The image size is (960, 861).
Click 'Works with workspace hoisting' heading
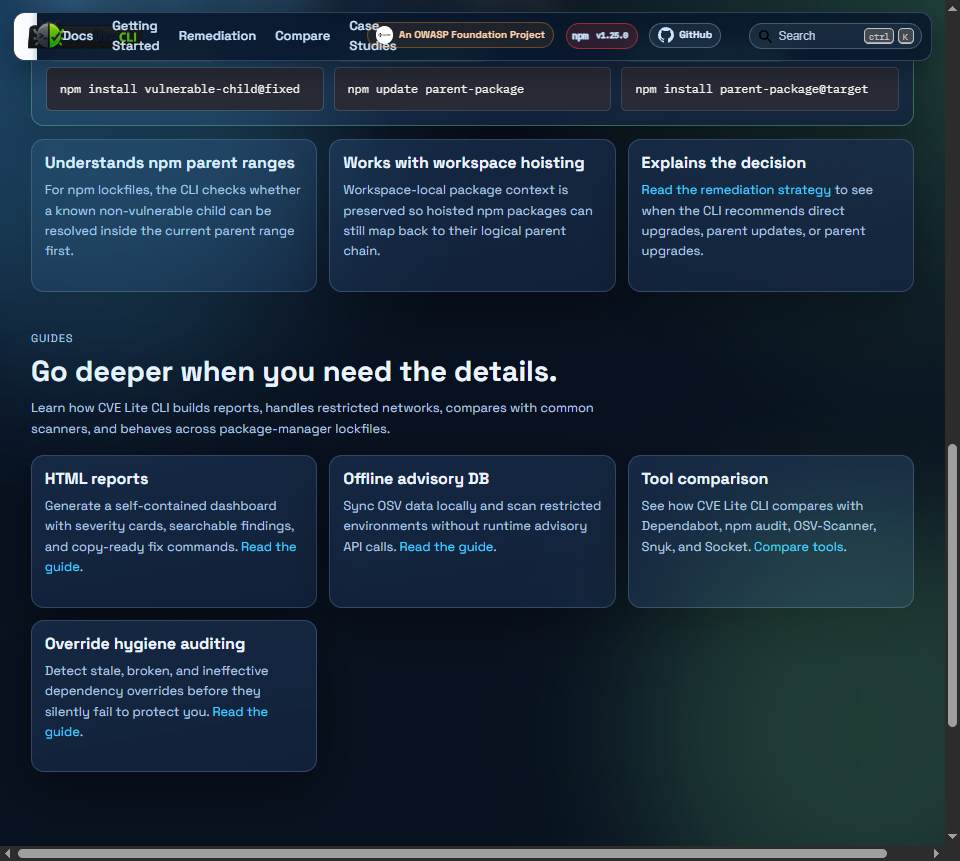463,163
